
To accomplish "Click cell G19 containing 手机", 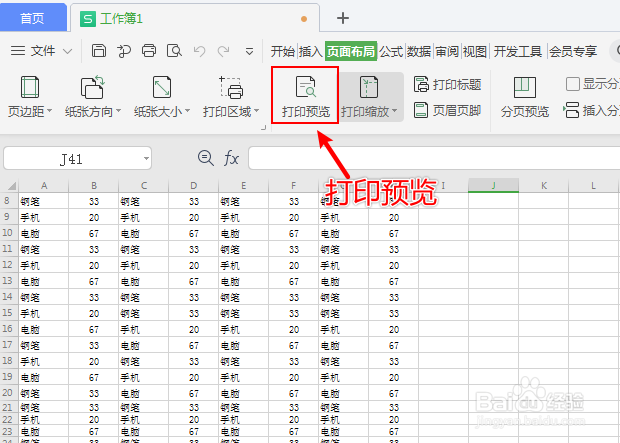I will coord(344,377).
